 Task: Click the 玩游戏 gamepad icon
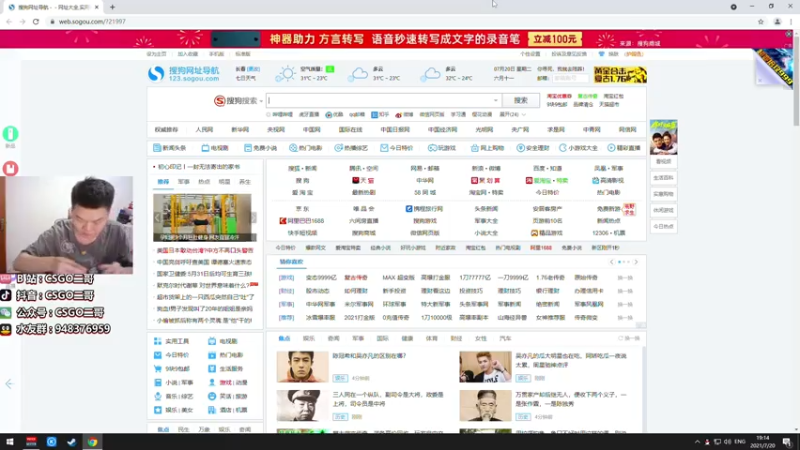[432, 148]
